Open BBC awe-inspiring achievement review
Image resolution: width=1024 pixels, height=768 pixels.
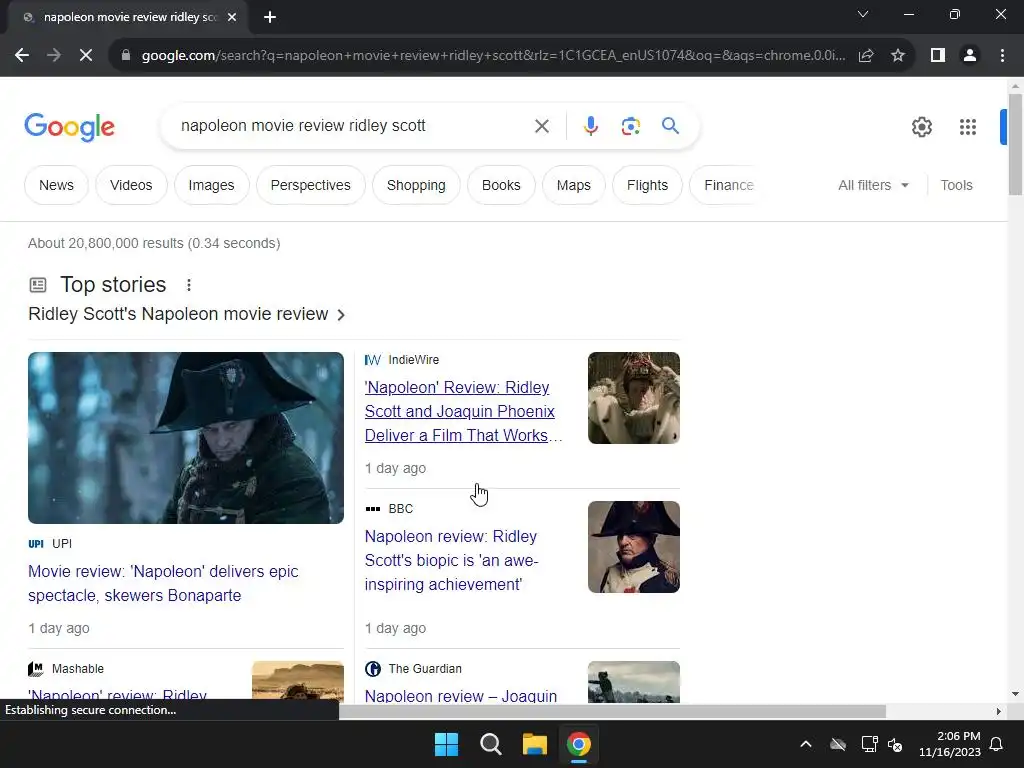tap(452, 560)
